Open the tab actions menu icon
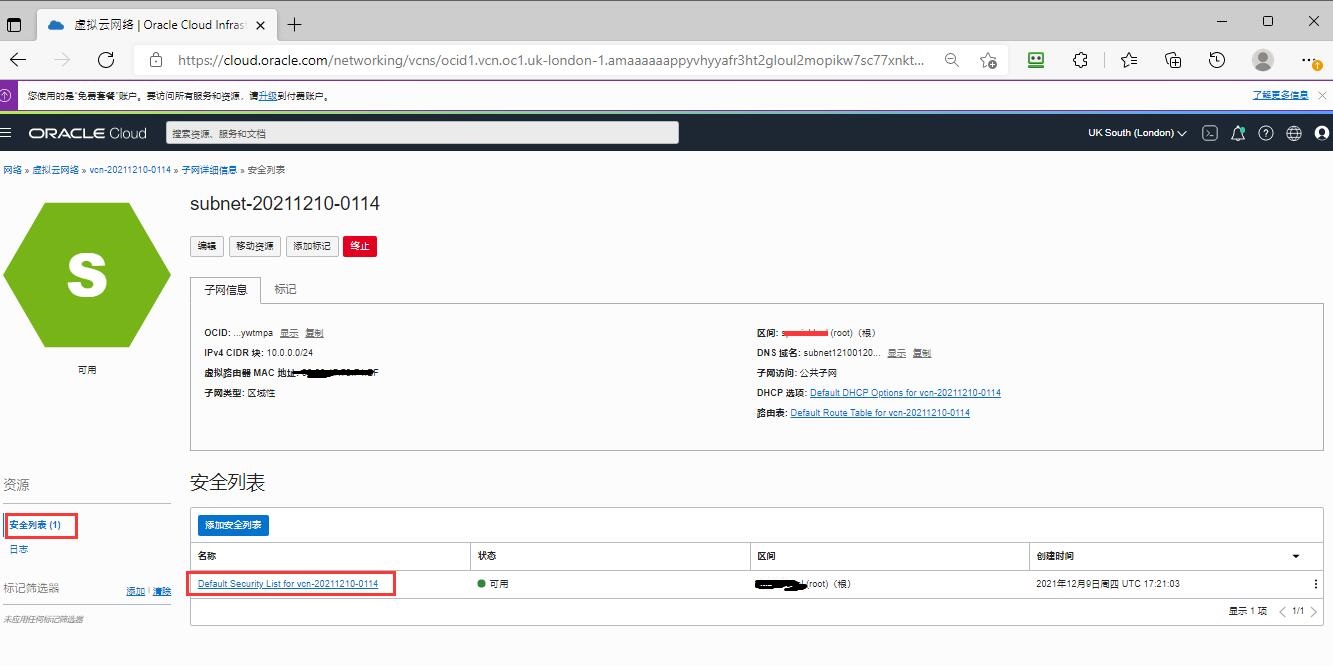The width and height of the screenshot is (1333, 666). point(14,25)
